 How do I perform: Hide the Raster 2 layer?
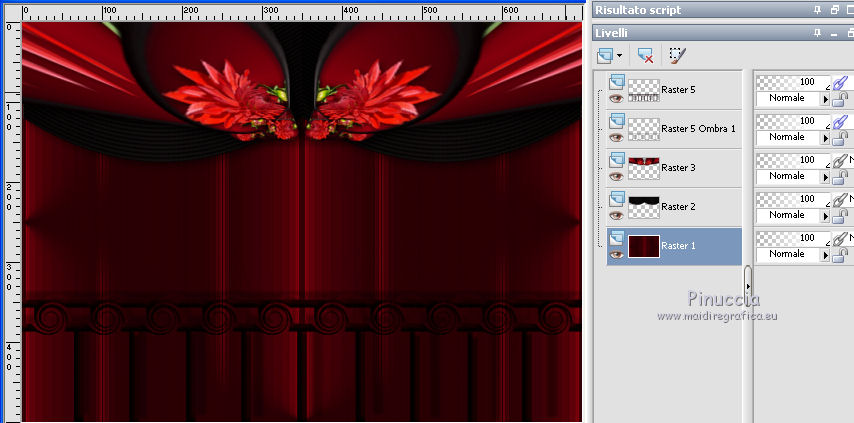[x=616, y=216]
